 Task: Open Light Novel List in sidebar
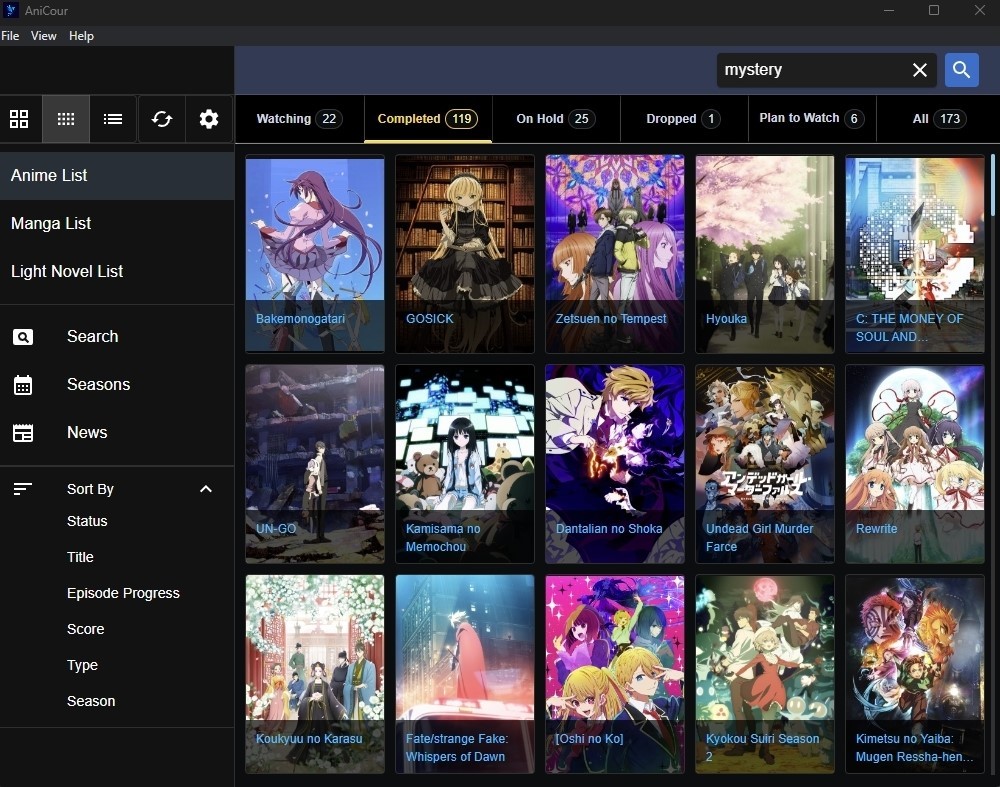pyautogui.click(x=117, y=271)
